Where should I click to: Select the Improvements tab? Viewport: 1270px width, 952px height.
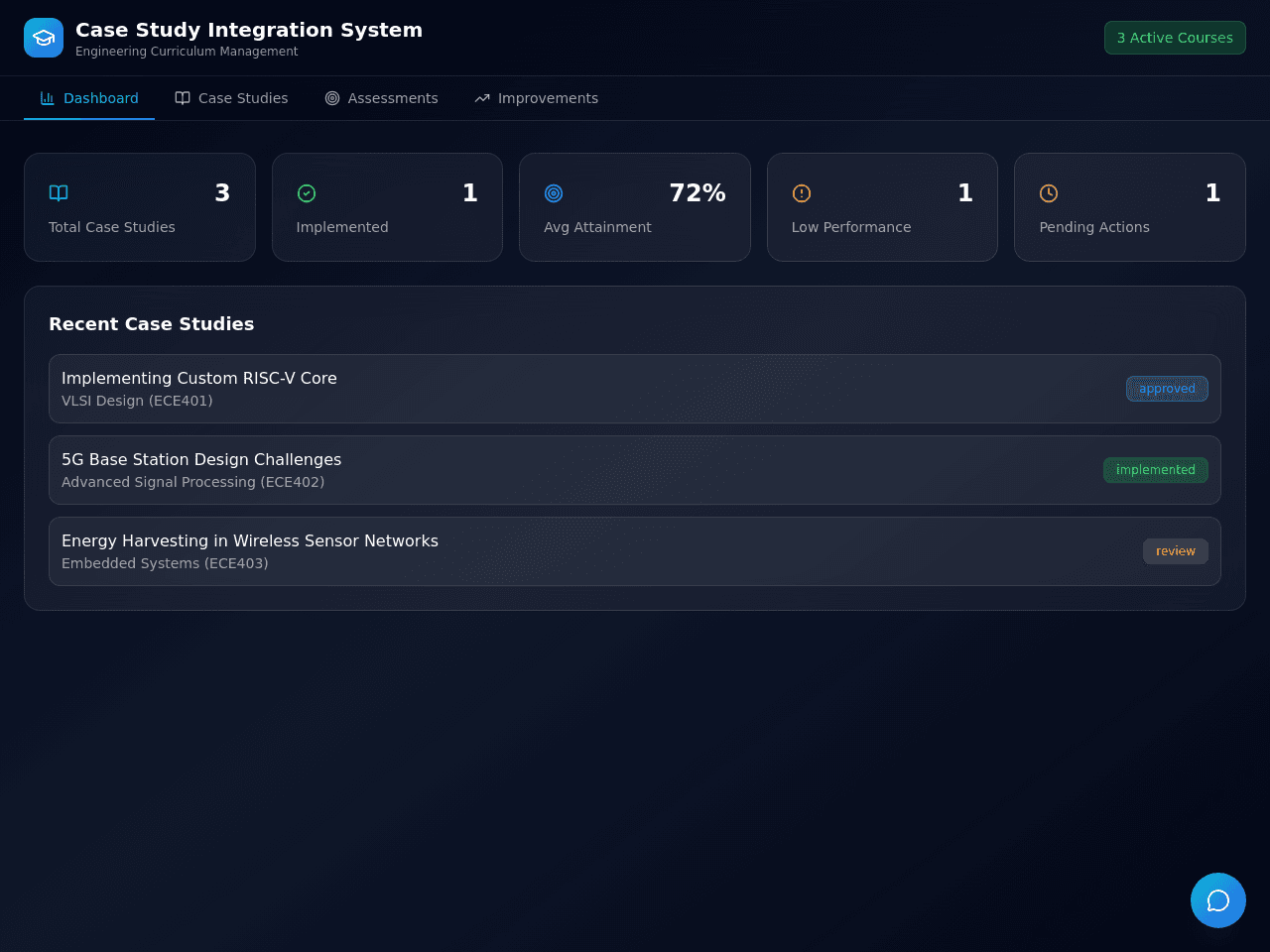pos(536,98)
